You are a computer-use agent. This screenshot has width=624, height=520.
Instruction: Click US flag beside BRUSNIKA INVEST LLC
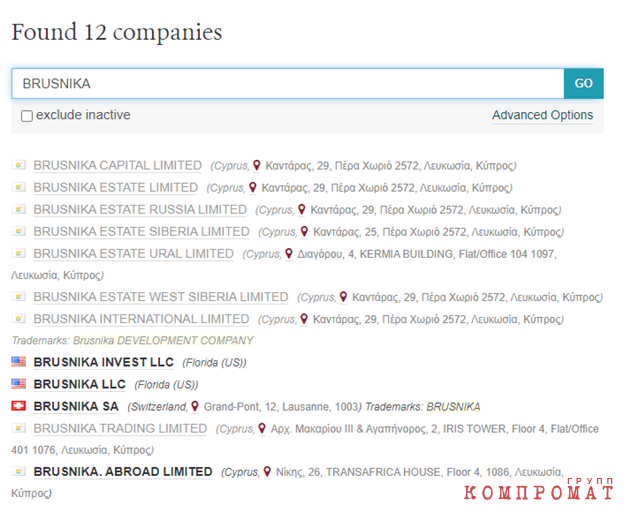coord(18,362)
